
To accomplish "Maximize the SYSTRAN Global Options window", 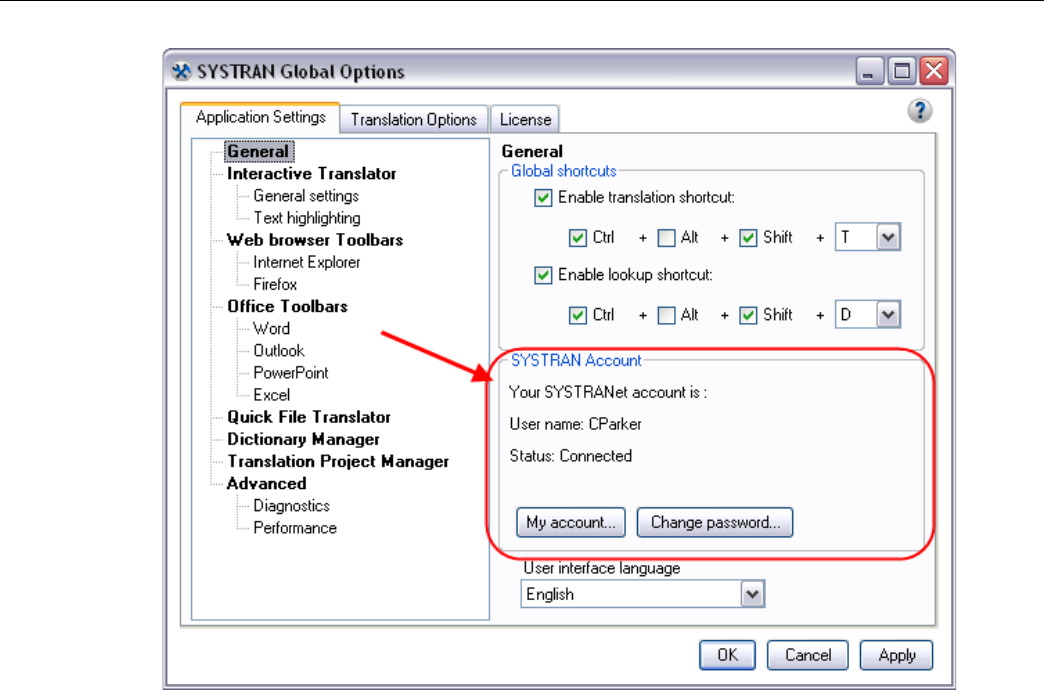I will [902, 71].
